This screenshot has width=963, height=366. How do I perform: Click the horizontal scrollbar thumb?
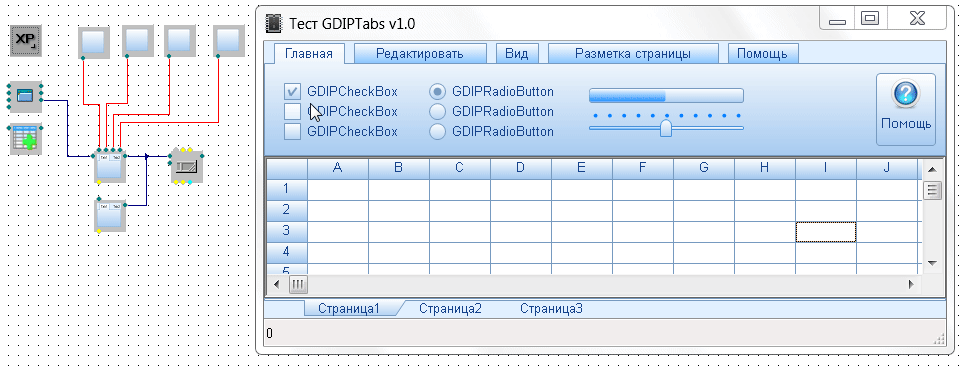pyautogui.click(x=298, y=284)
